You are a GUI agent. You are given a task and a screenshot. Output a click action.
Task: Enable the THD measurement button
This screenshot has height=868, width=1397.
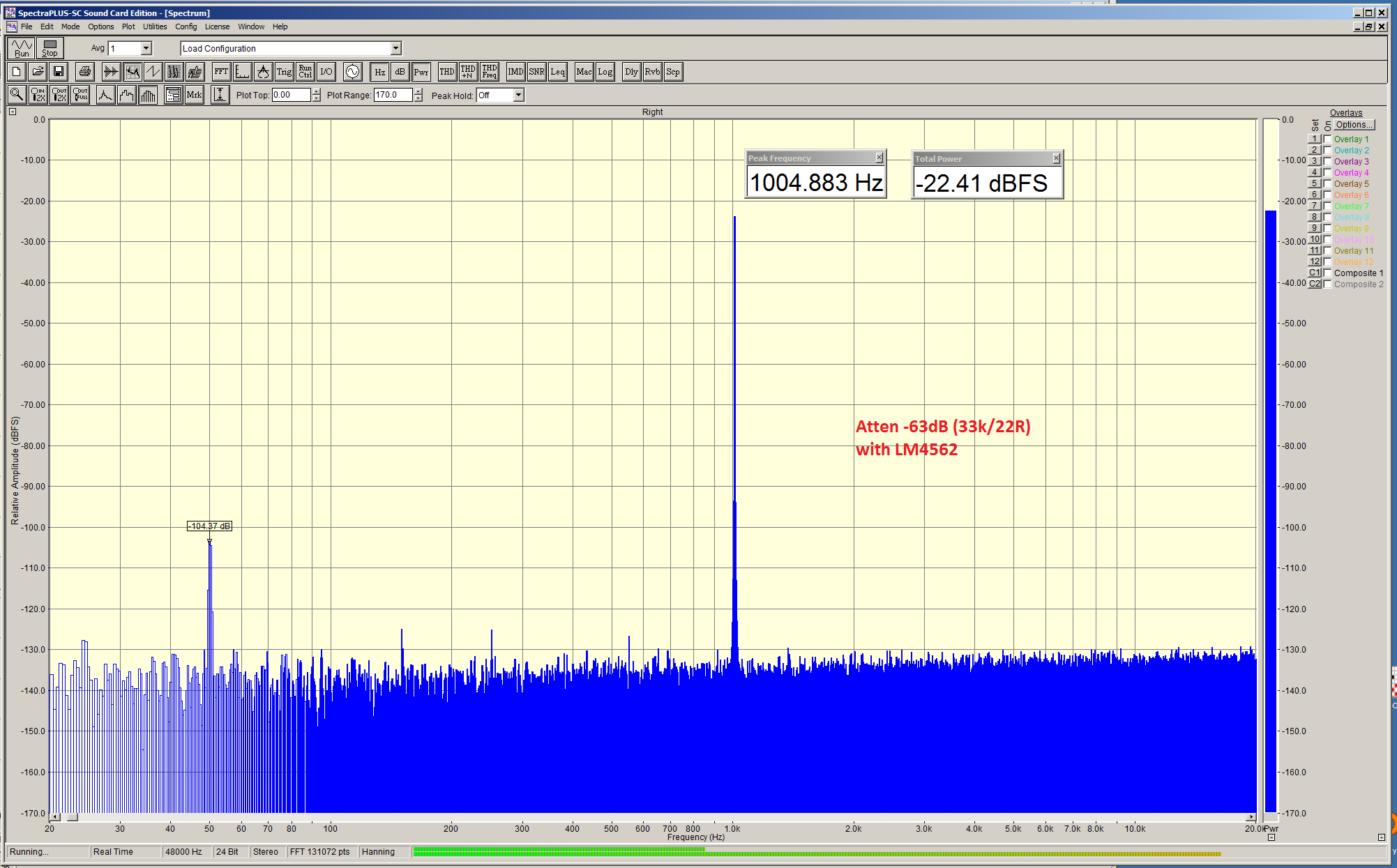pos(447,72)
